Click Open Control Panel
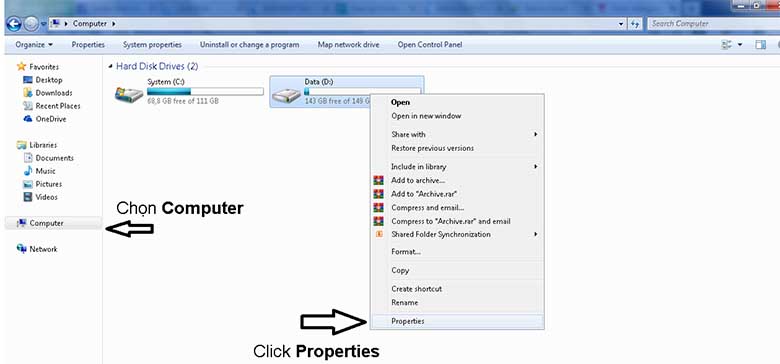 (430, 45)
